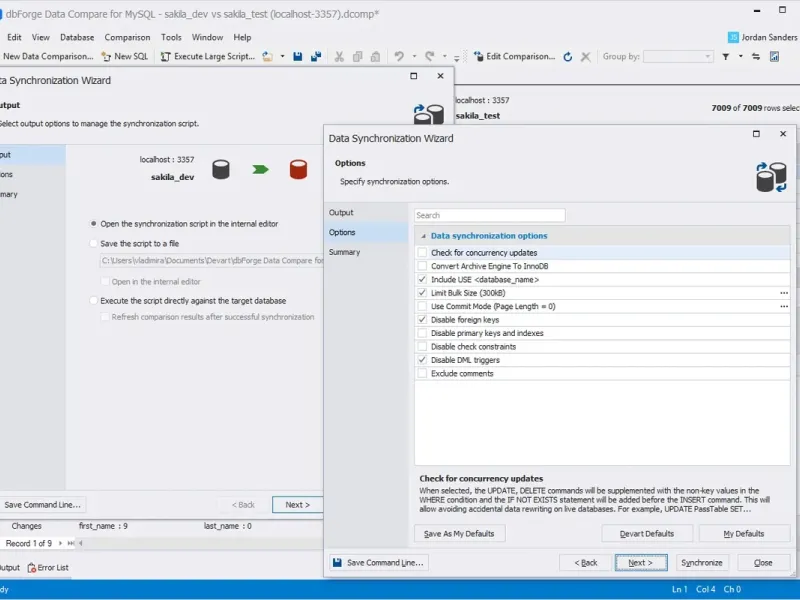The width and height of the screenshot is (800, 600).
Task: Enable Check for concurrency updates option
Action: 422,253
